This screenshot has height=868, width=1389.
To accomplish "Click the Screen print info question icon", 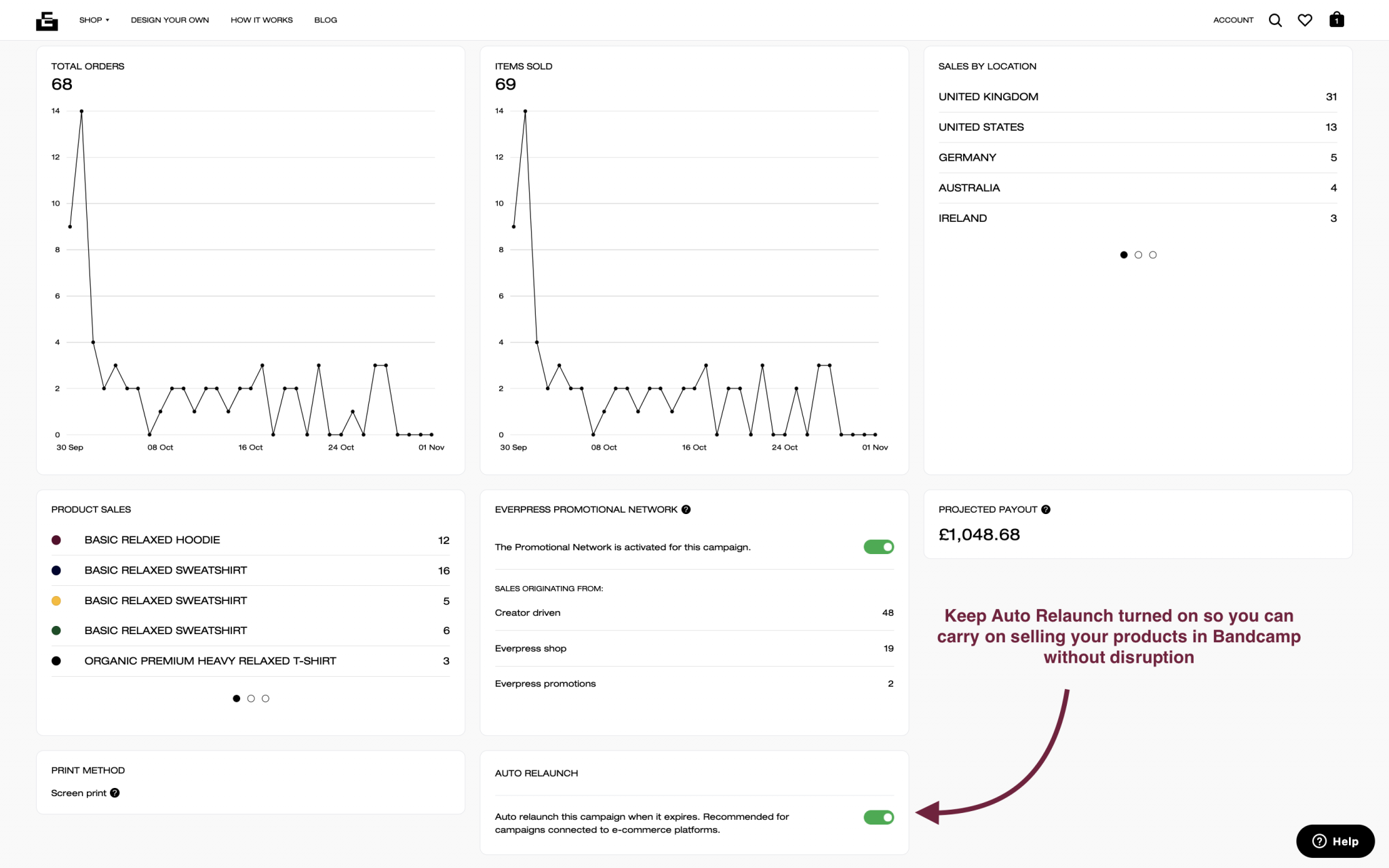I will (x=115, y=793).
